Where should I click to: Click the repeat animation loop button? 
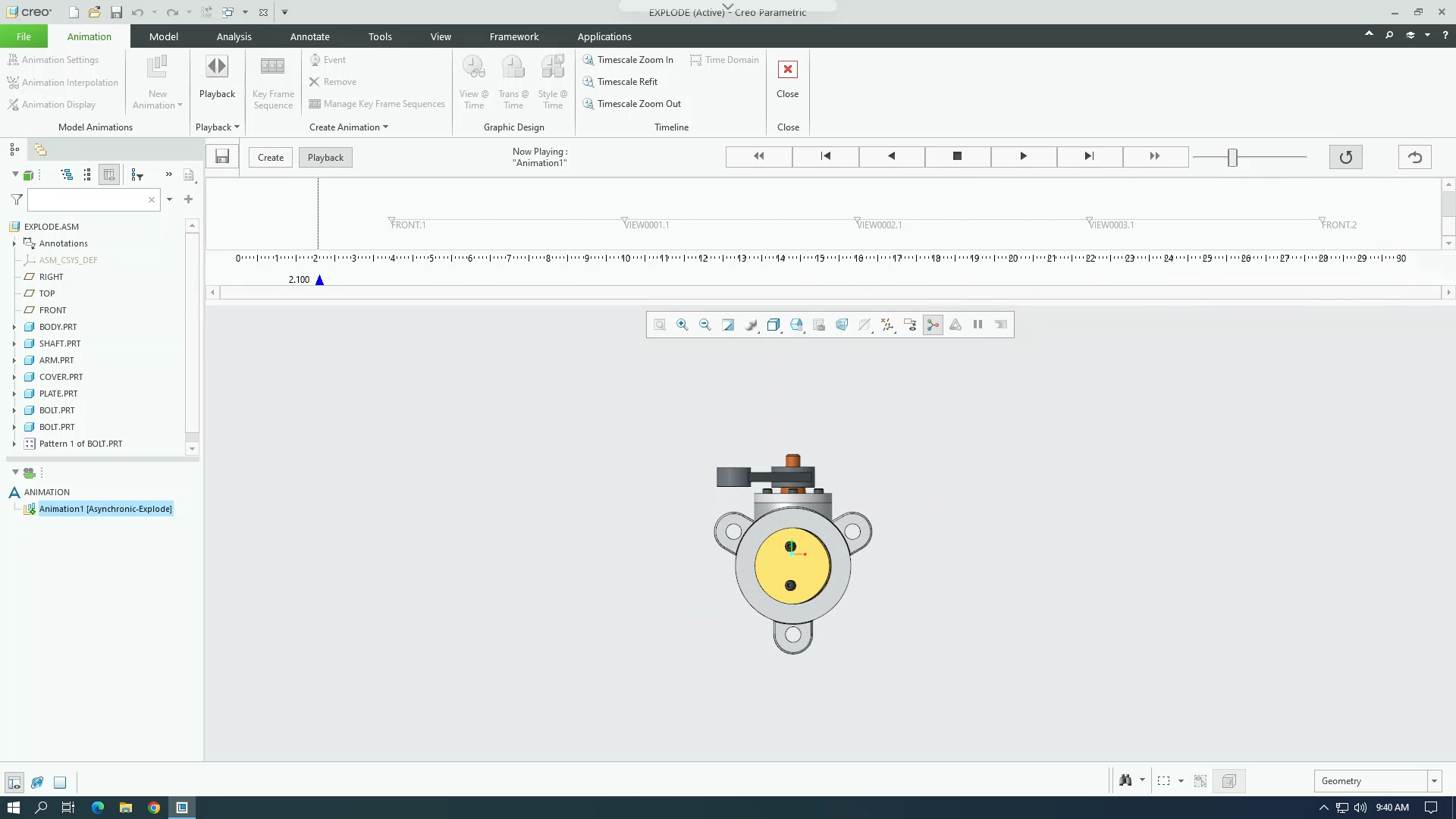coord(1345,157)
